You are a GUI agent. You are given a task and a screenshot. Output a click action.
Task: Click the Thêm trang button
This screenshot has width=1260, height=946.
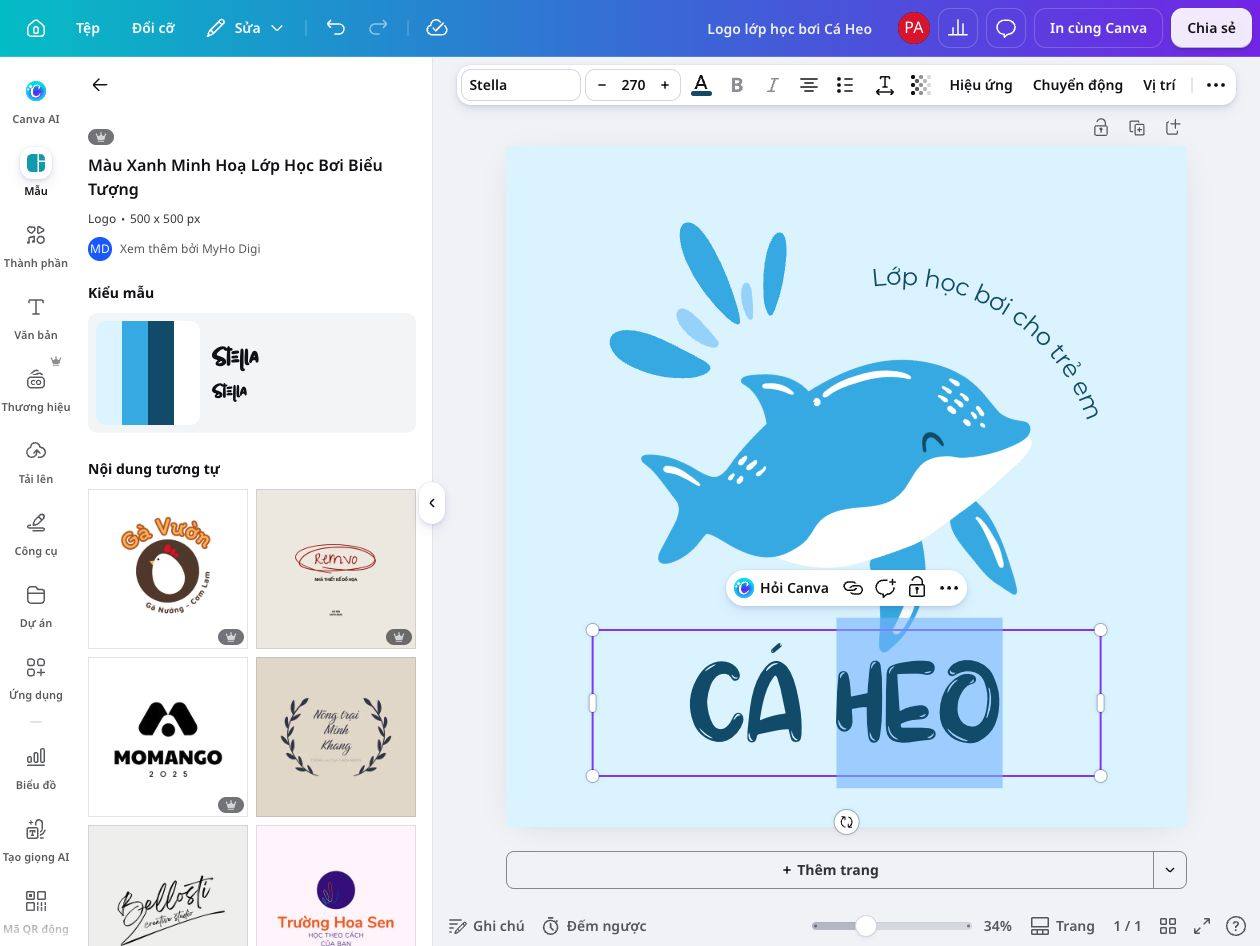click(830, 870)
